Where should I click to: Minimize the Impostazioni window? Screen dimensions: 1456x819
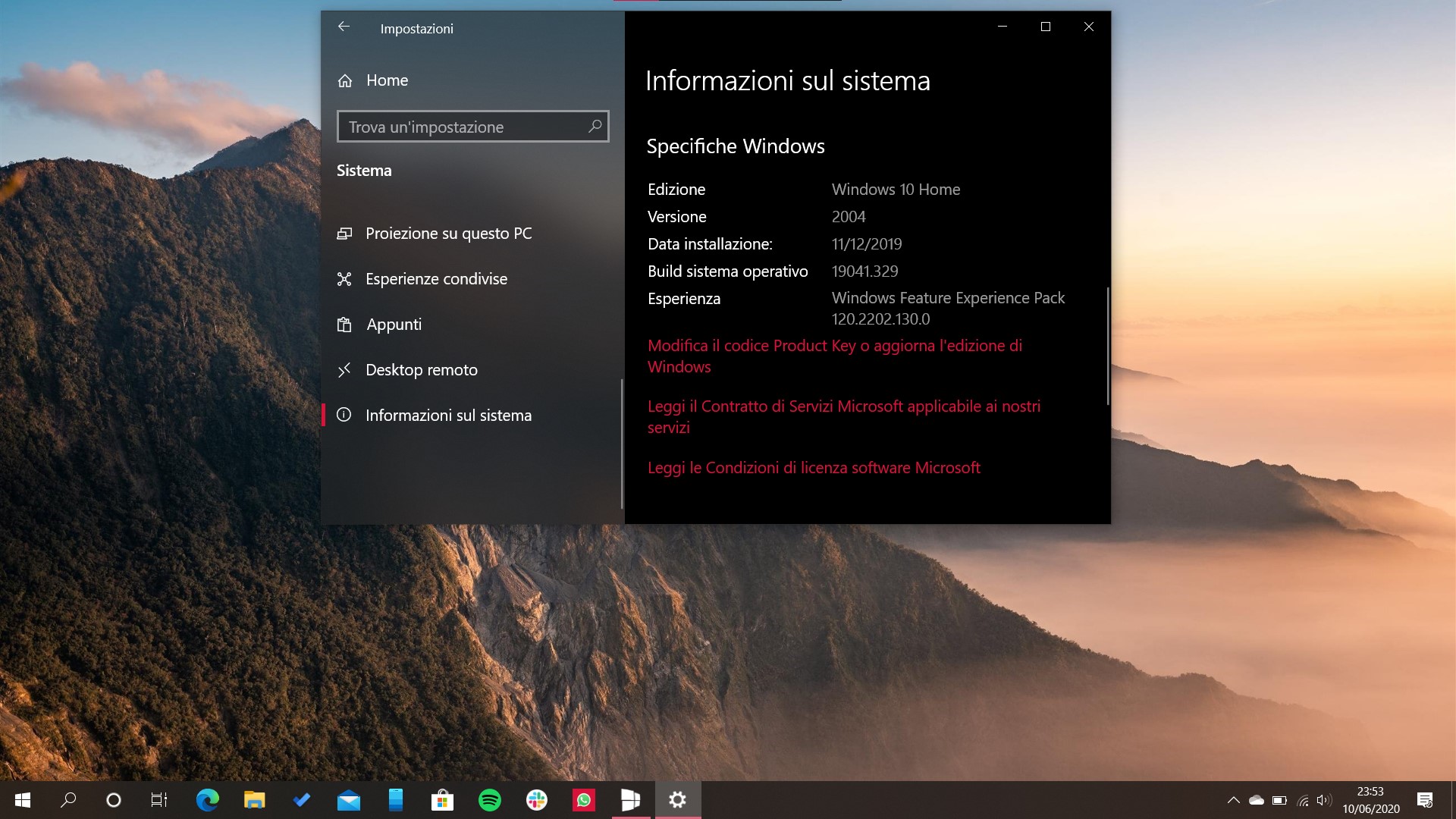[x=1003, y=27]
